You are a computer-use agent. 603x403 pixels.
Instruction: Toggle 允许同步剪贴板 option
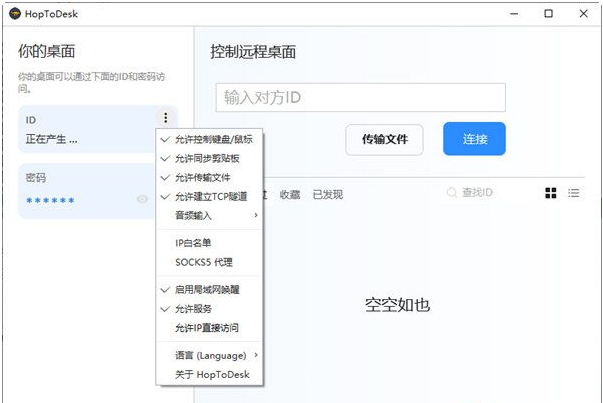[x=210, y=158]
